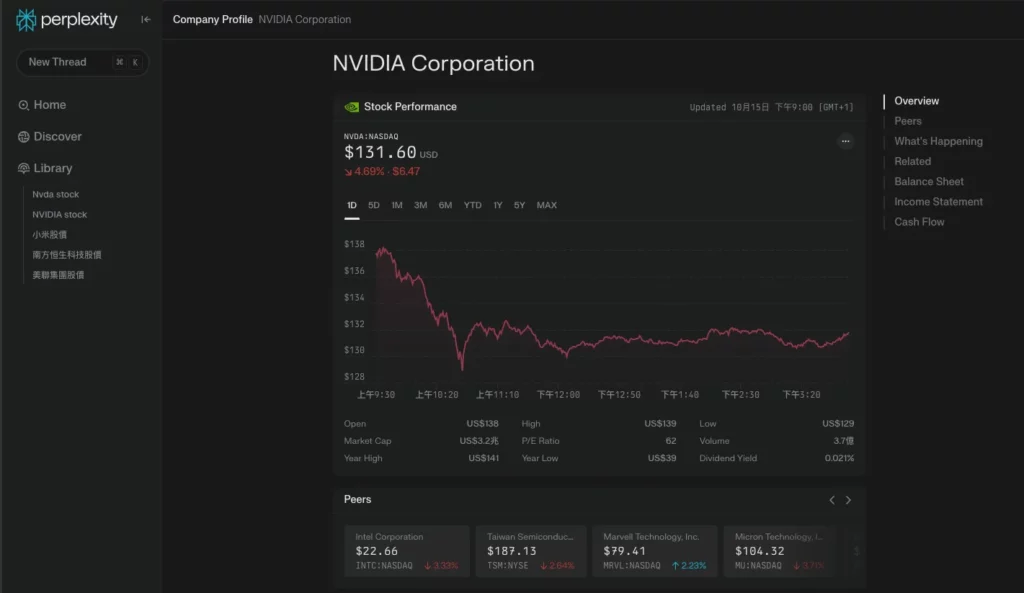Jump to Balance Sheet section

[x=929, y=182]
